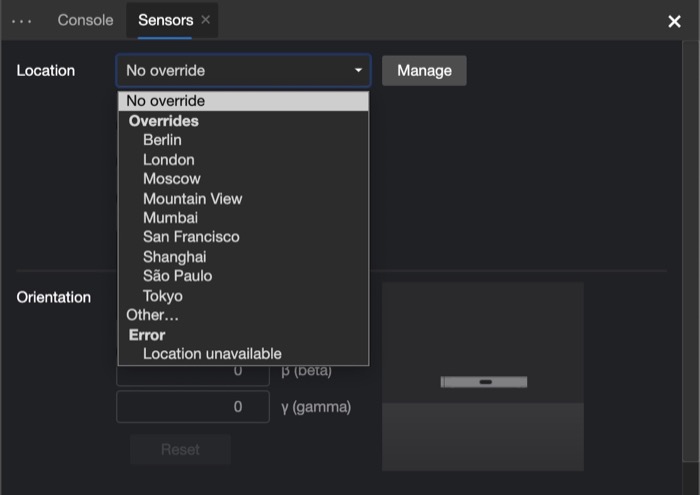Close the Sensors tab with its X
Viewport: 700px width, 495px height.
(x=206, y=20)
